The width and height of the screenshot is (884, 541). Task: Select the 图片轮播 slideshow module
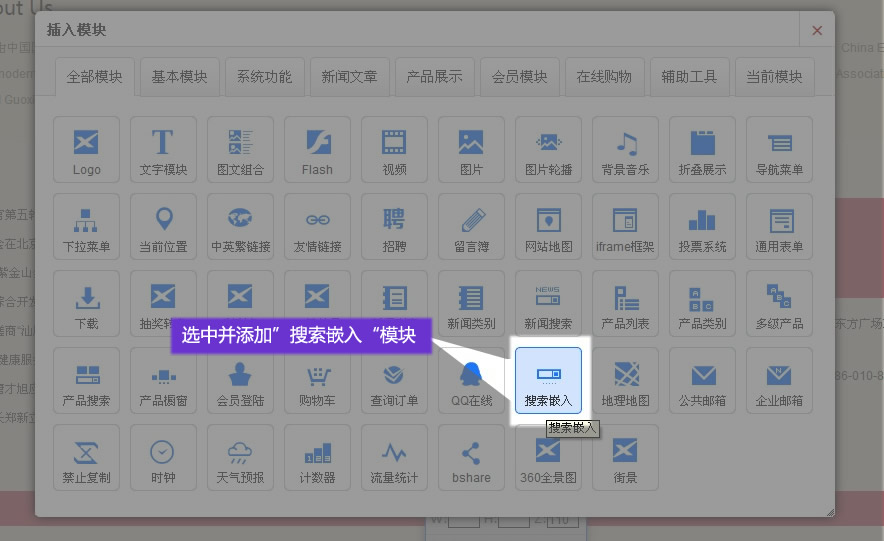(x=549, y=149)
